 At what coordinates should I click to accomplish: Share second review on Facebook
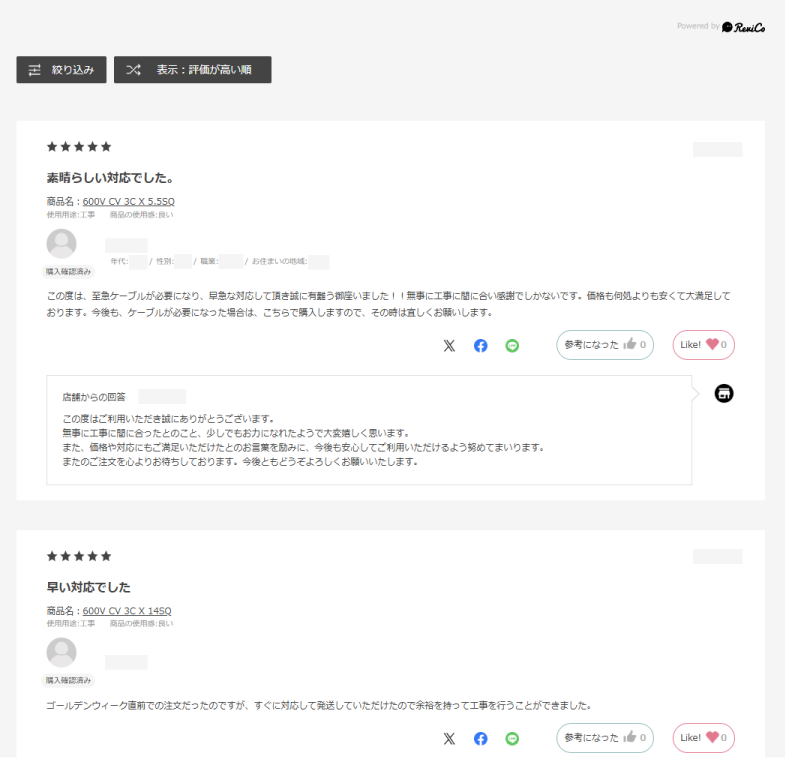[481, 738]
